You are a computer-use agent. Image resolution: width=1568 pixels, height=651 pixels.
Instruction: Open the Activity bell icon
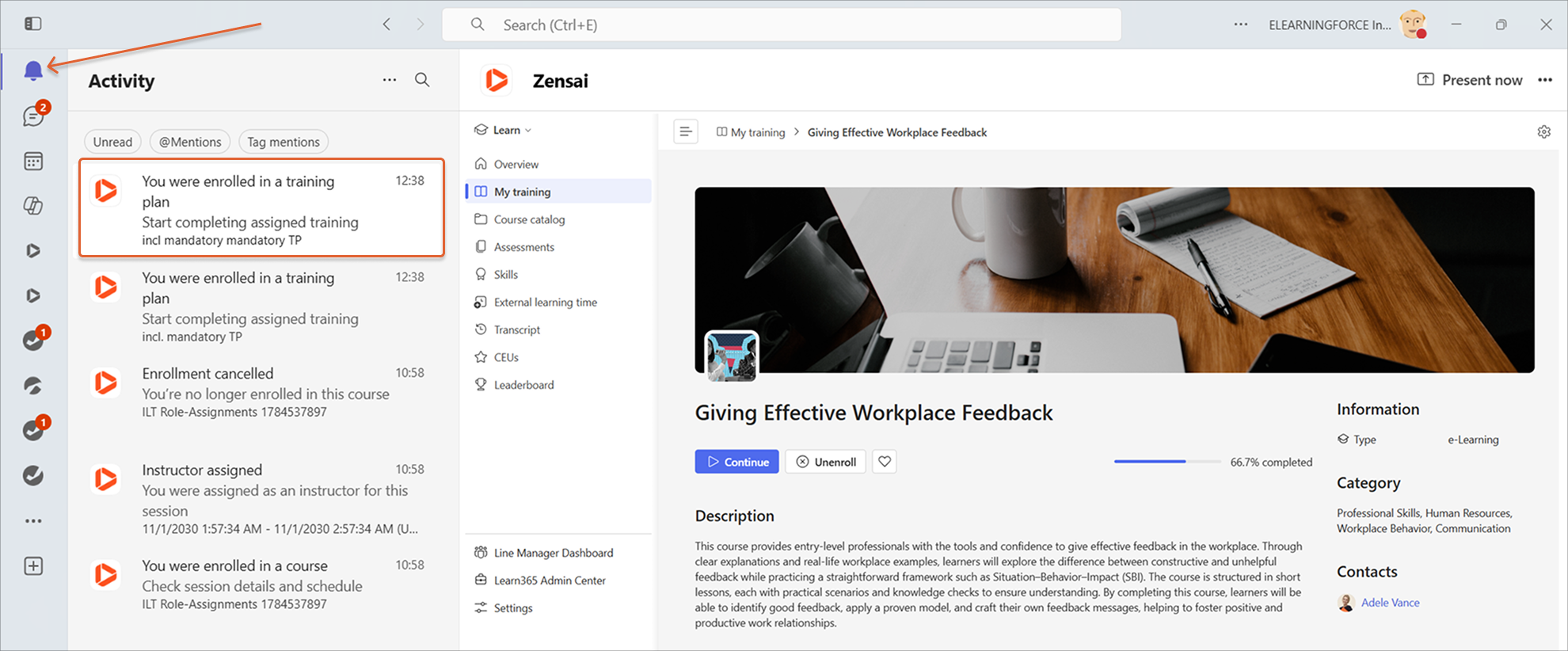click(x=33, y=71)
